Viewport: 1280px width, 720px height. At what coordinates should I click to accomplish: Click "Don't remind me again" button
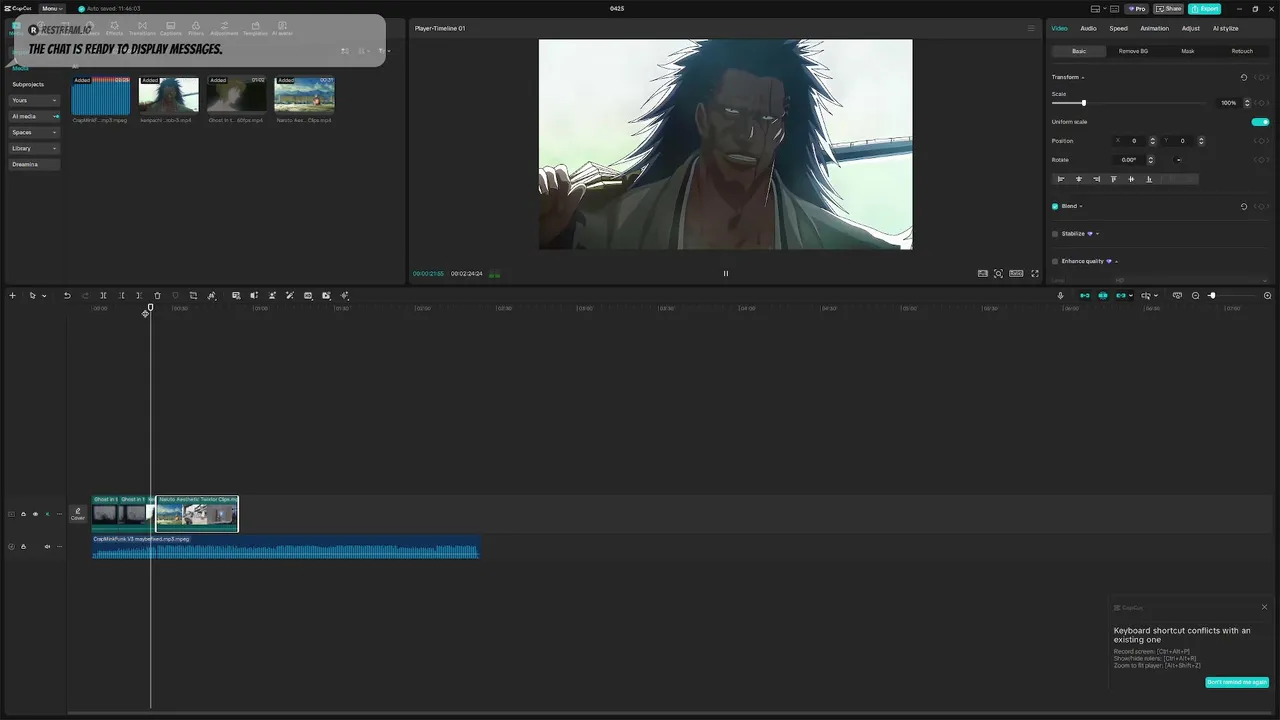point(1237,682)
